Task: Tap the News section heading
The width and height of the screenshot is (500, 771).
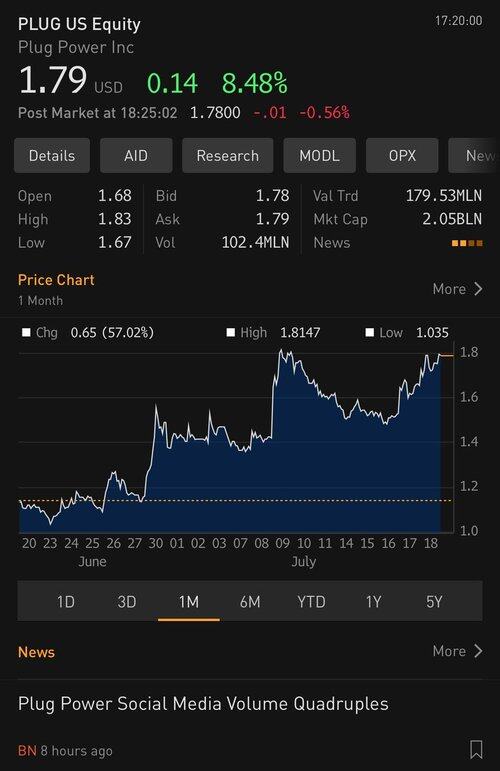Action: 36,652
